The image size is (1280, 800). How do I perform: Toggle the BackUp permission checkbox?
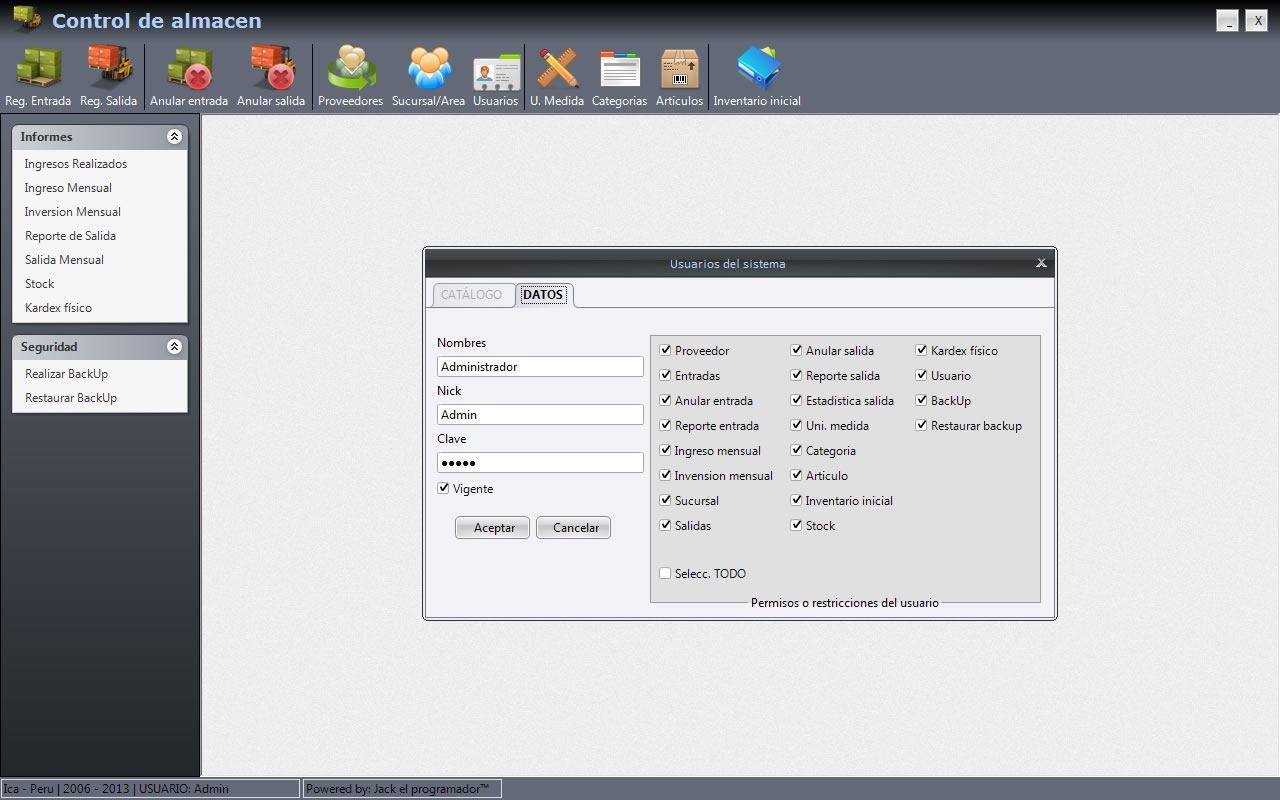pos(921,400)
